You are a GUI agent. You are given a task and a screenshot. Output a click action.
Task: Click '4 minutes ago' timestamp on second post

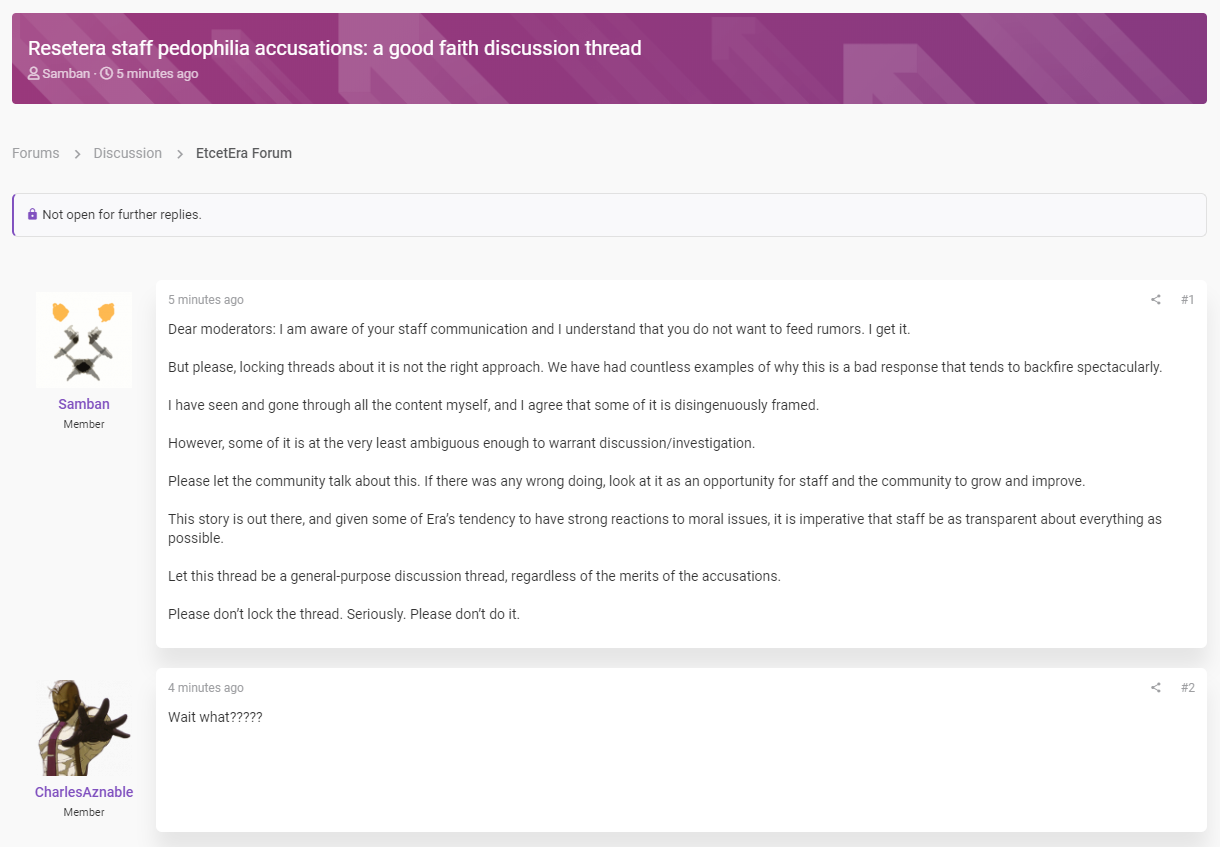[x=206, y=688]
